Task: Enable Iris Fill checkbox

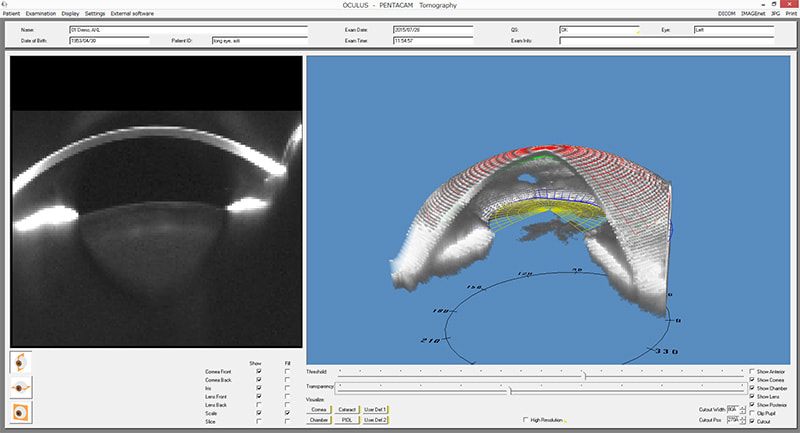Action: point(287,388)
